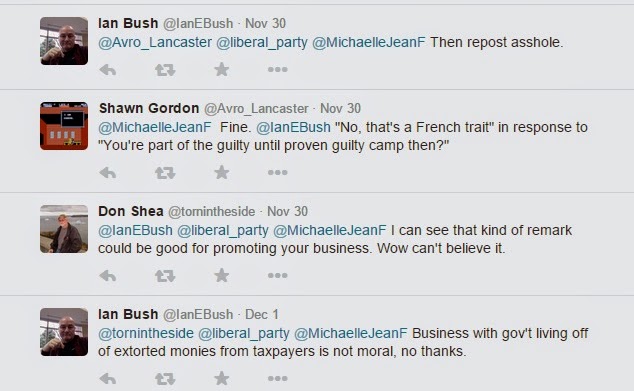Retweet Don Shea's business remark tweet
Image resolution: width=634 pixels, height=391 pixels.
[165, 276]
